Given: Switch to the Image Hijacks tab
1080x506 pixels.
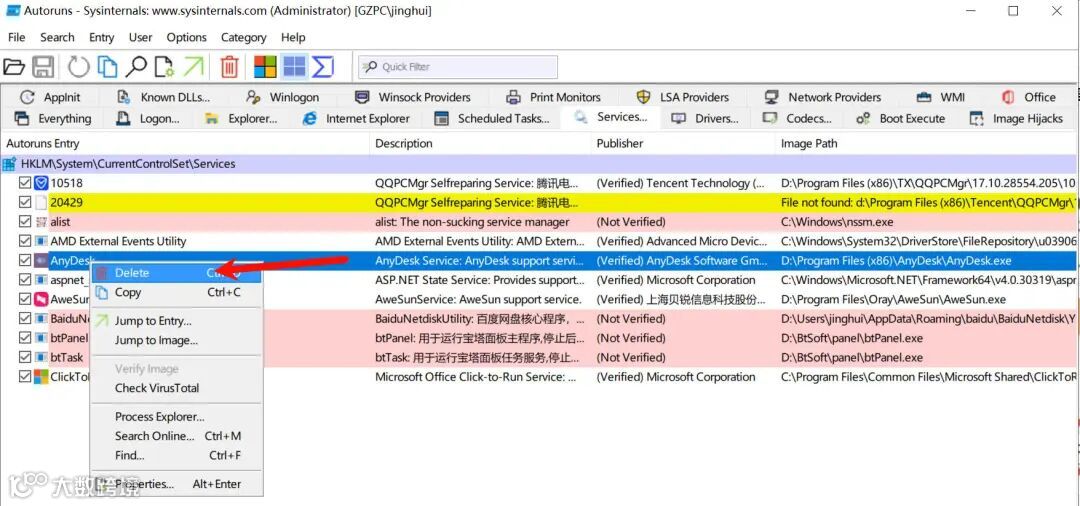Looking at the screenshot, I should [x=1017, y=118].
